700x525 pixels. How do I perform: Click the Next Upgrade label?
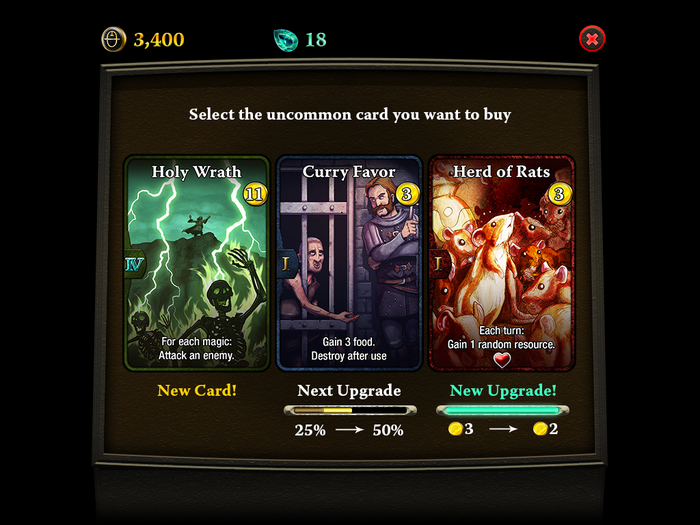point(349,390)
